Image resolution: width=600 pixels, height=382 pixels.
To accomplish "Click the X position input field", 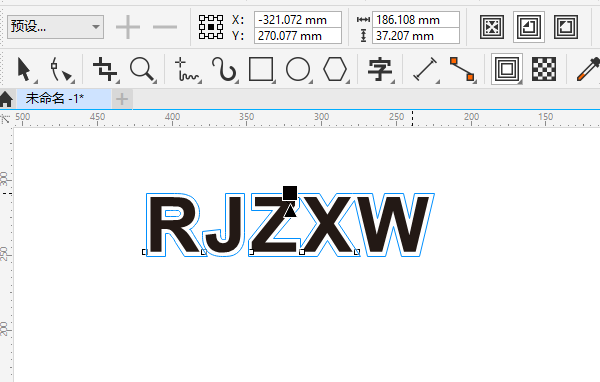I will pyautogui.click(x=298, y=20).
